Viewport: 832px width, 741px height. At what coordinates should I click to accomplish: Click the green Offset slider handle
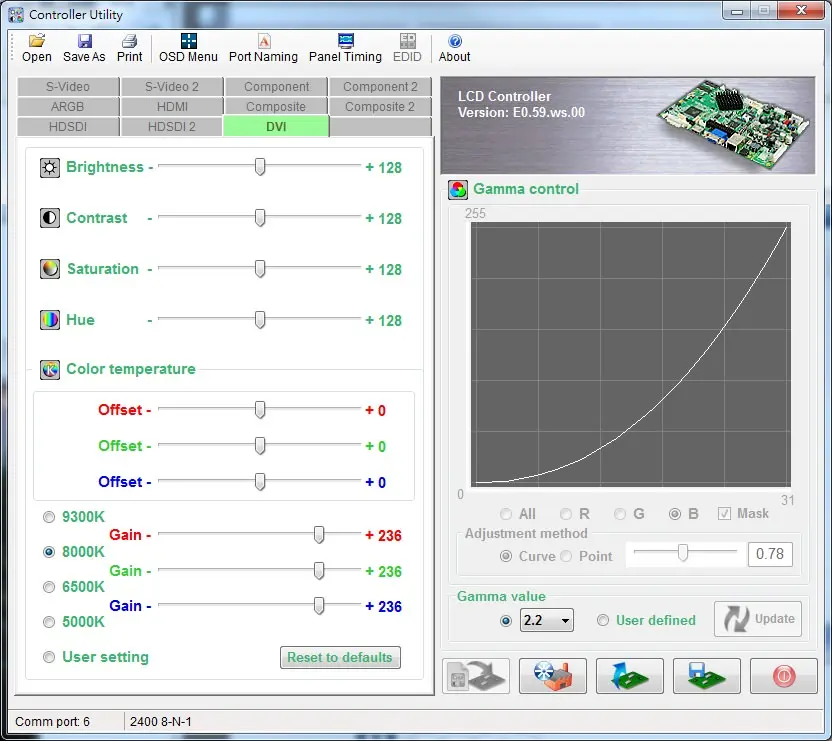point(260,446)
